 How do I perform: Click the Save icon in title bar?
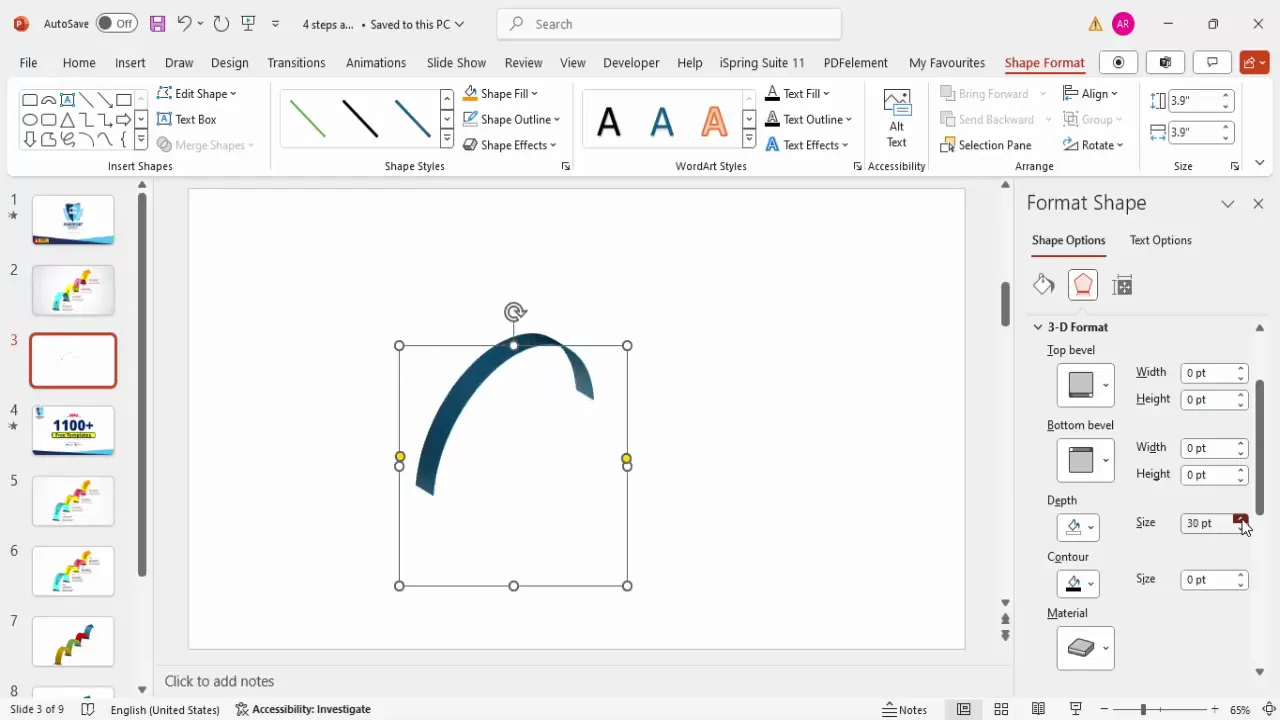pyautogui.click(x=157, y=23)
